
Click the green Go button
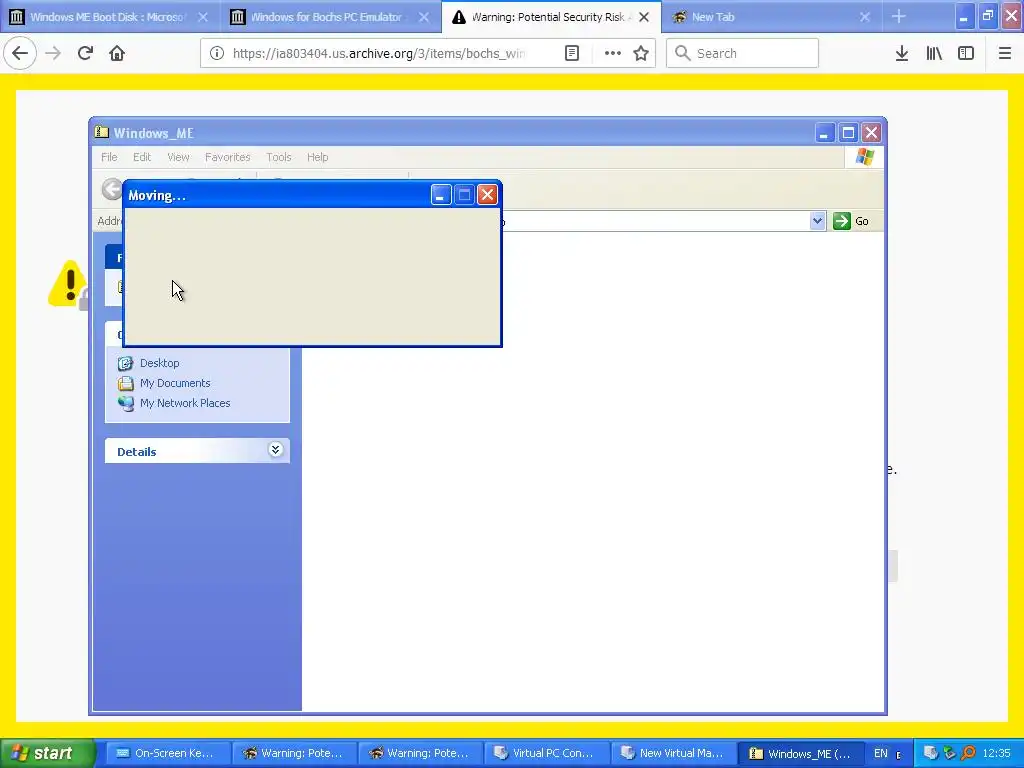pos(851,221)
